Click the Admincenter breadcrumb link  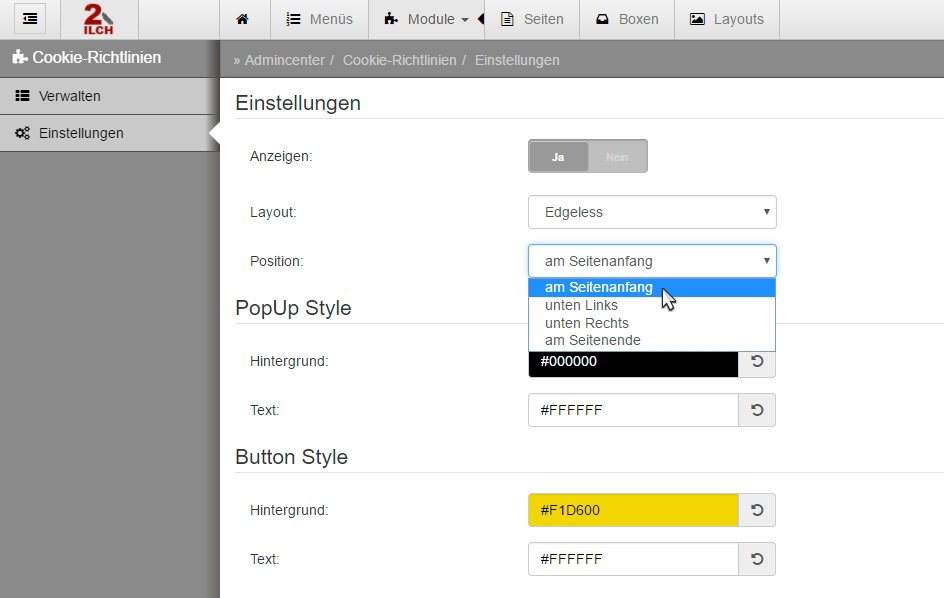(x=284, y=60)
